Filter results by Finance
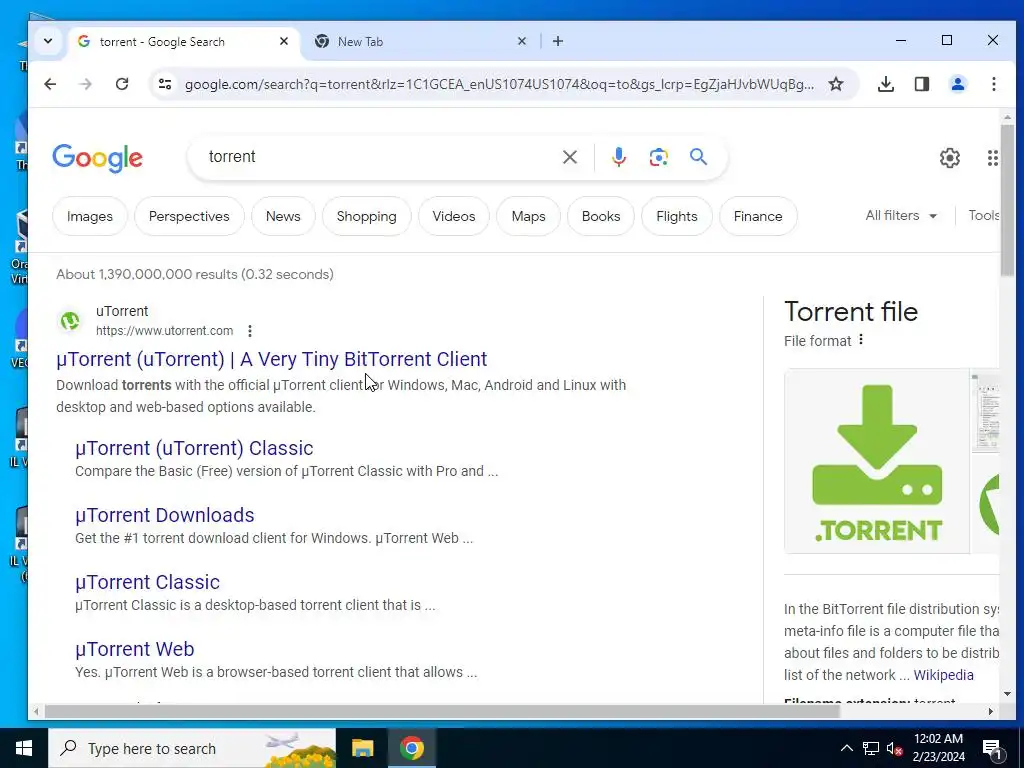 click(758, 216)
